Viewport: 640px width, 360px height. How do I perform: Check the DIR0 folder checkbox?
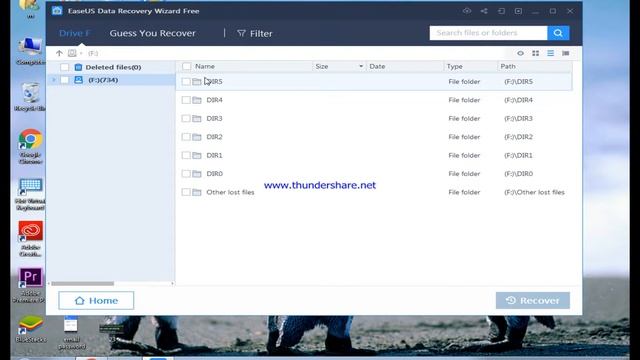(x=186, y=173)
